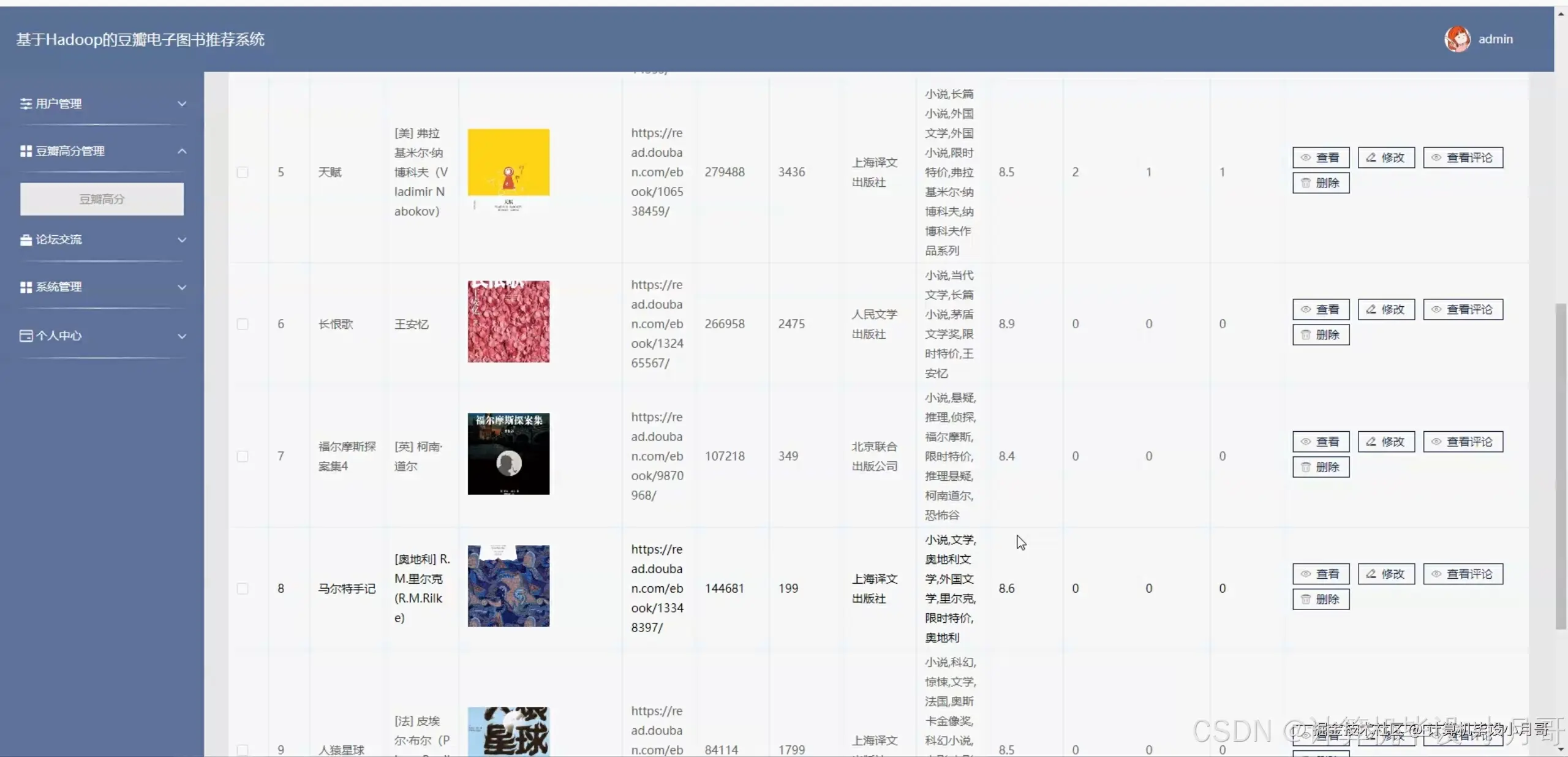Click the 系统管理 grid icon in the sidebar
Screen dimensions: 1568x757
pos(26,287)
